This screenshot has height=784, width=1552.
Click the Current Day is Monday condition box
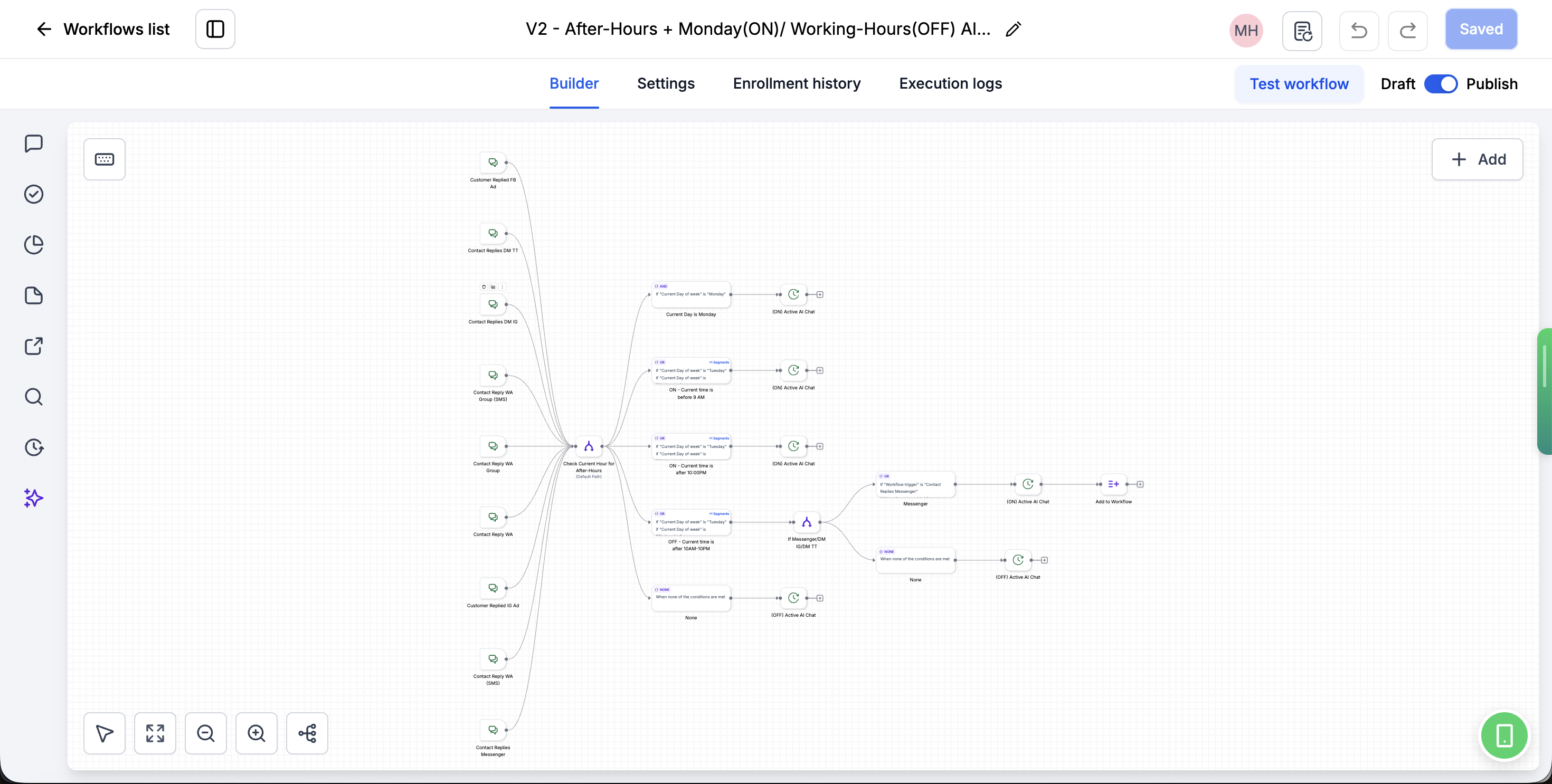pos(691,294)
